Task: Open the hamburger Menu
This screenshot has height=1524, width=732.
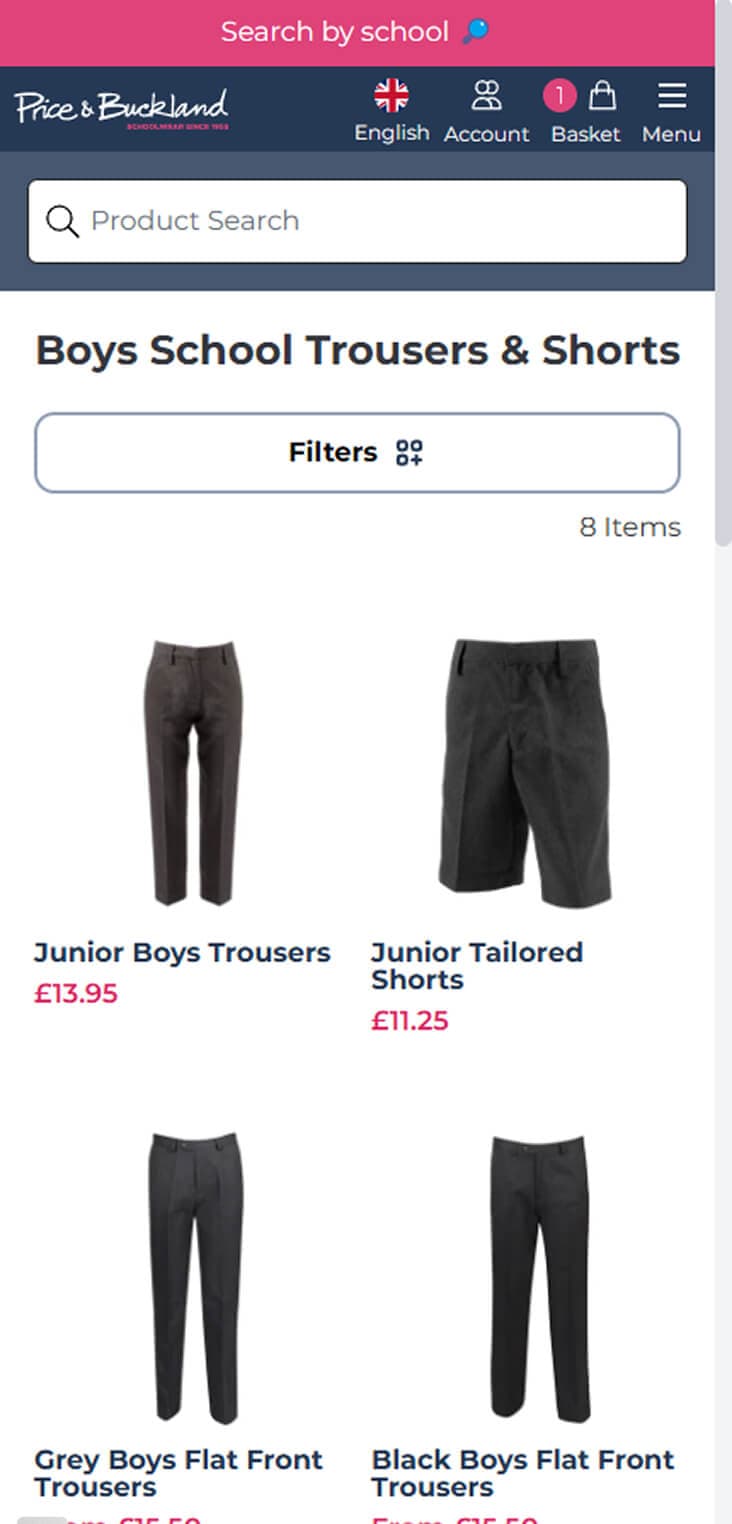Action: [671, 97]
